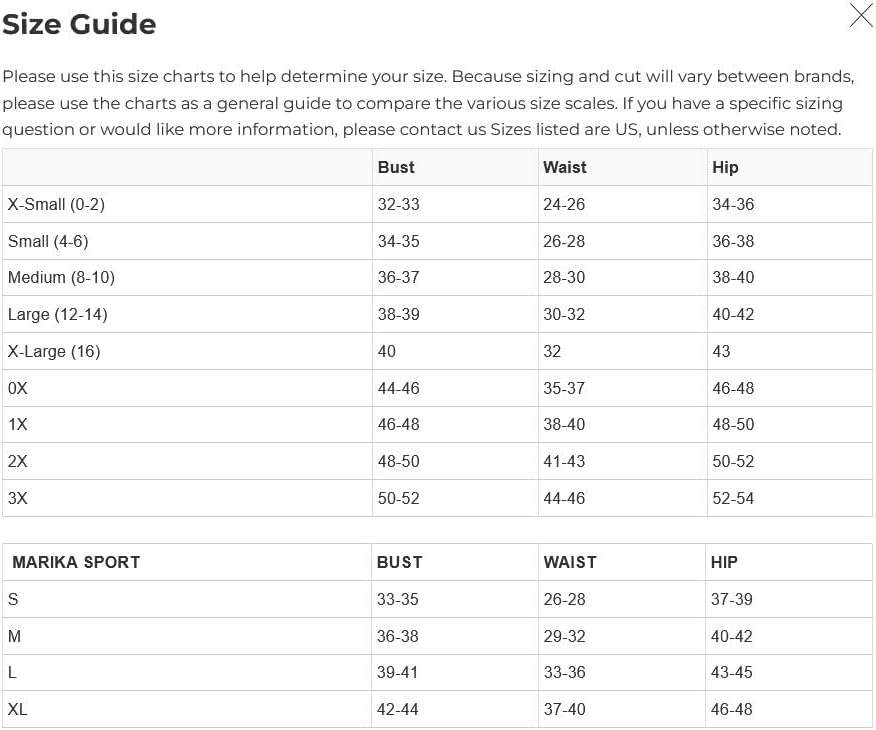The height and width of the screenshot is (730, 876).
Task: Select the Waist column header in first table
Action: [x=565, y=167]
